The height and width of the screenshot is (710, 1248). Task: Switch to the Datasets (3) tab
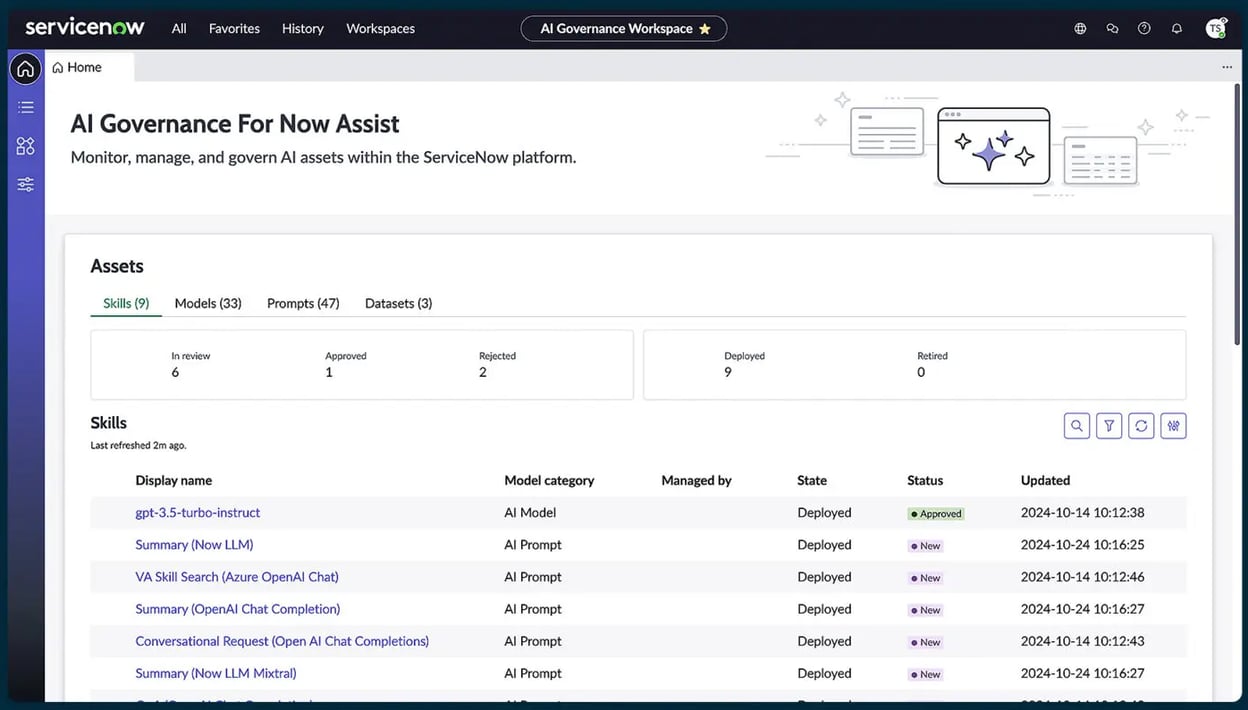point(398,303)
